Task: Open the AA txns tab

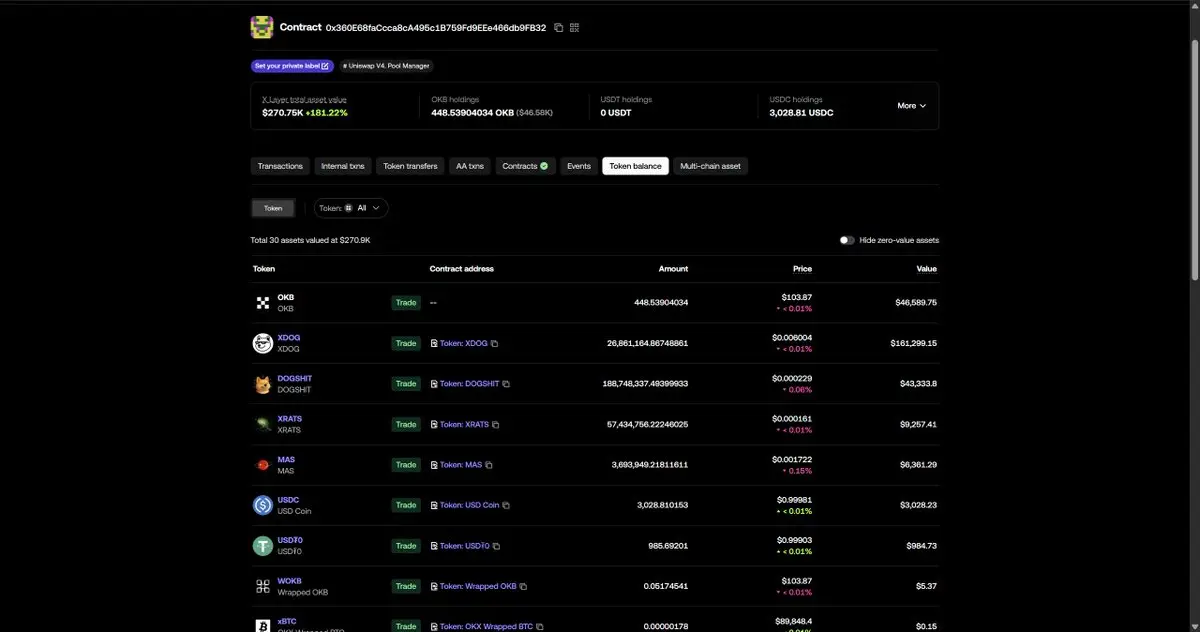Action: 470,166
